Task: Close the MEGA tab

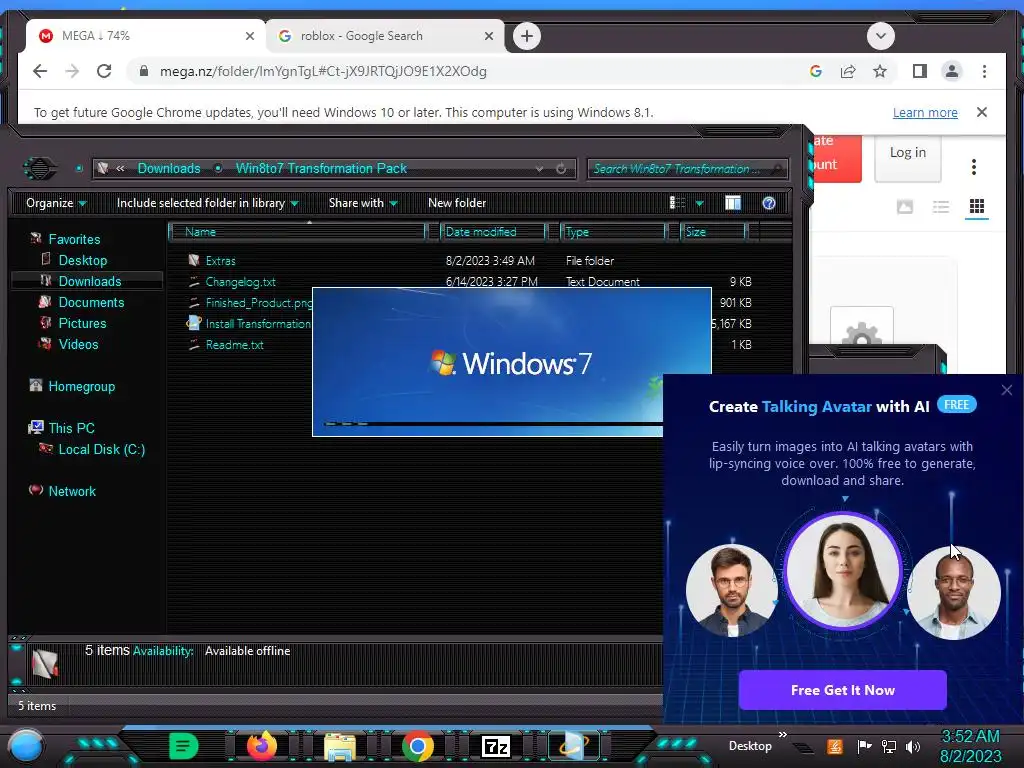Action: point(249,36)
